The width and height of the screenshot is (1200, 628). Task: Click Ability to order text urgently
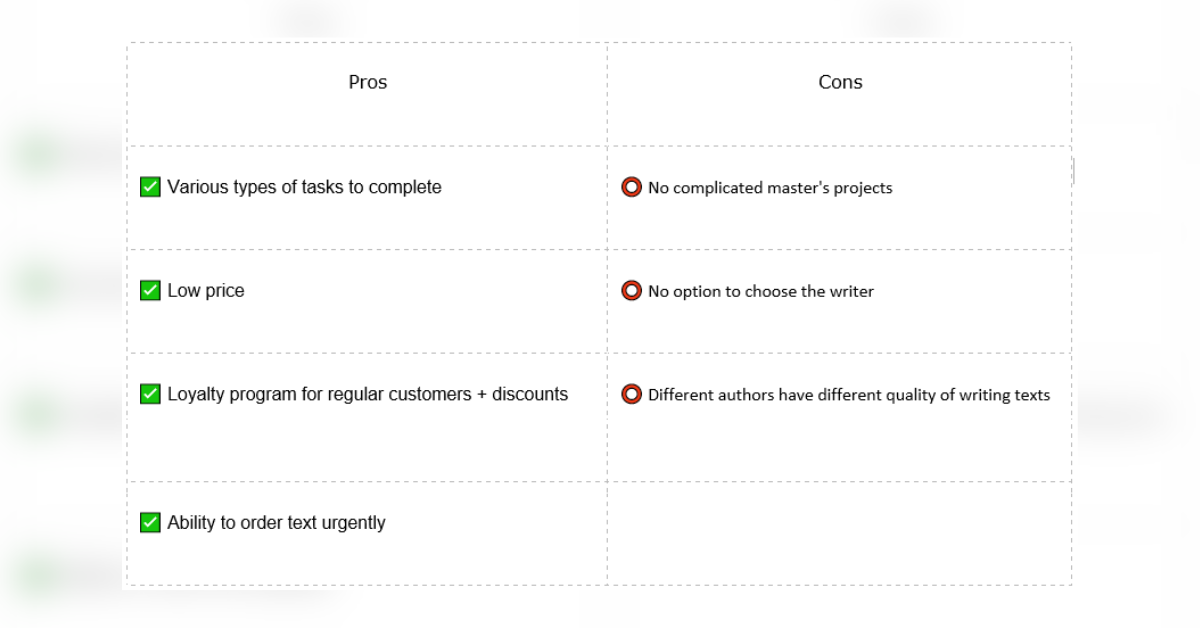click(x=276, y=522)
